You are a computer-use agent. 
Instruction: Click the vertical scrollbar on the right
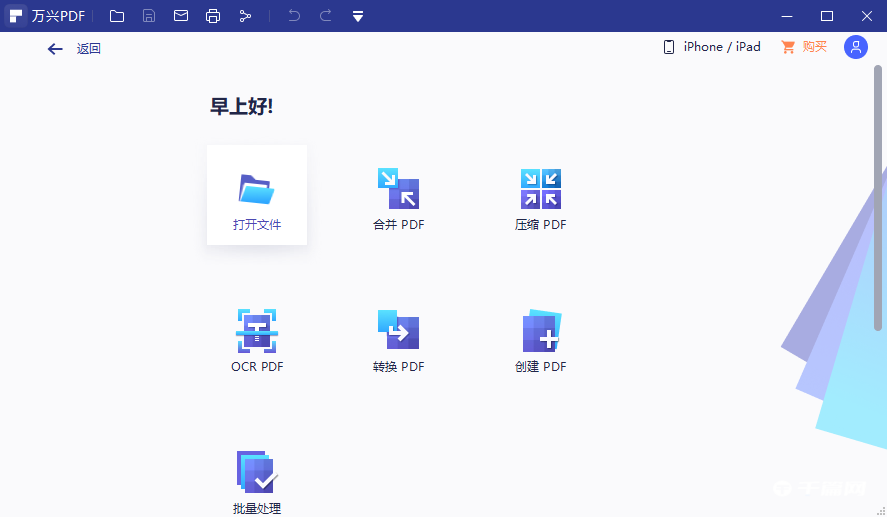point(878,200)
